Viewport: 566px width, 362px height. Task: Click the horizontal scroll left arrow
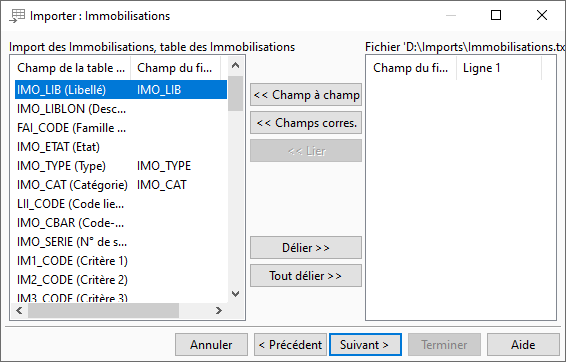tap(19, 310)
